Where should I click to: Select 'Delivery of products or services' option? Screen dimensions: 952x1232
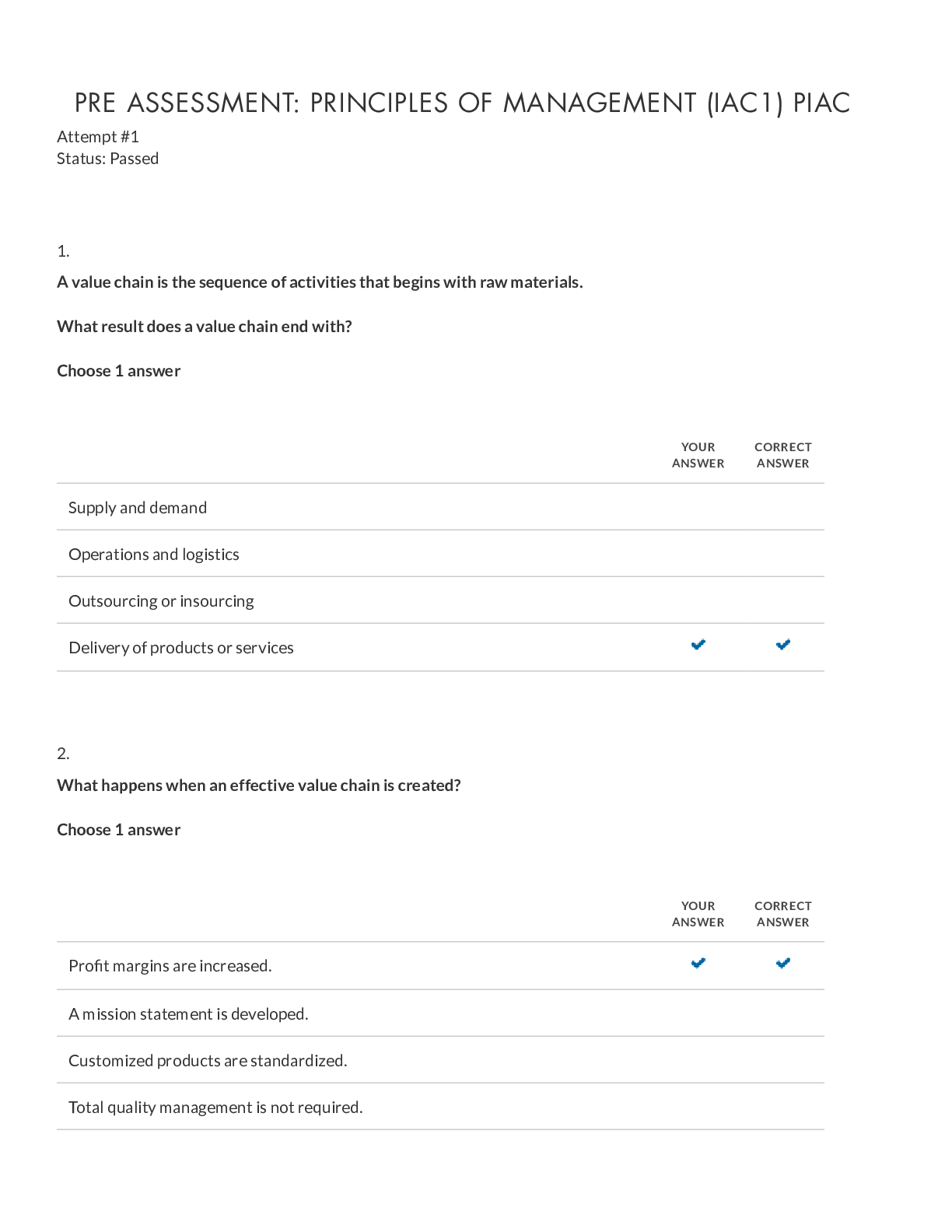(440, 647)
